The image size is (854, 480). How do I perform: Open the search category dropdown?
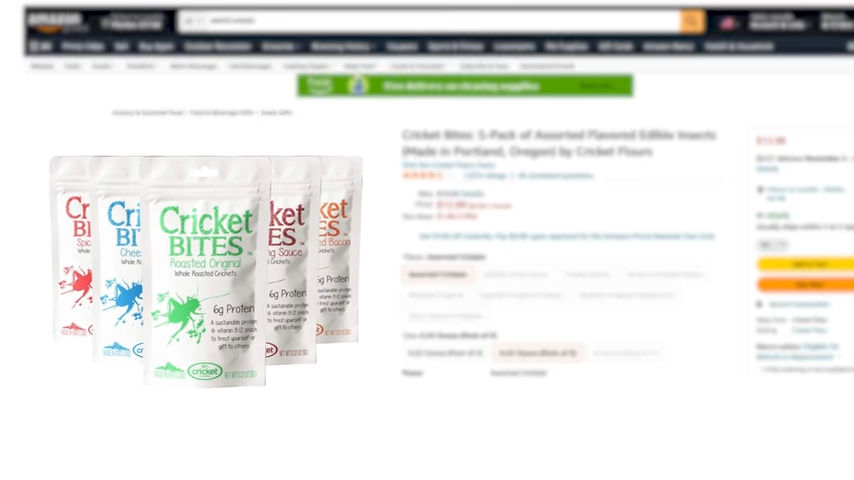coord(192,22)
